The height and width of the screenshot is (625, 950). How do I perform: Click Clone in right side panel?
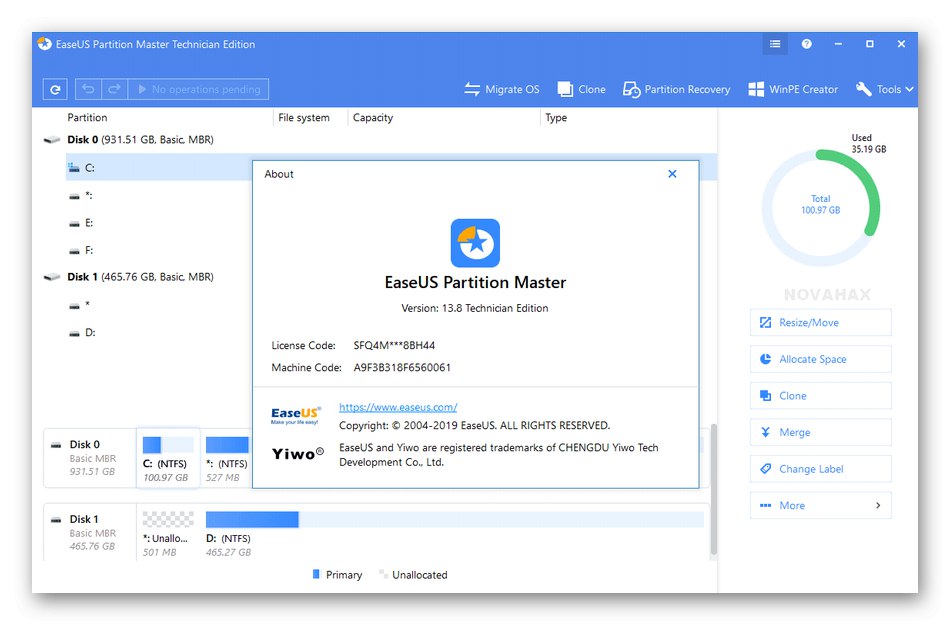click(x=820, y=395)
